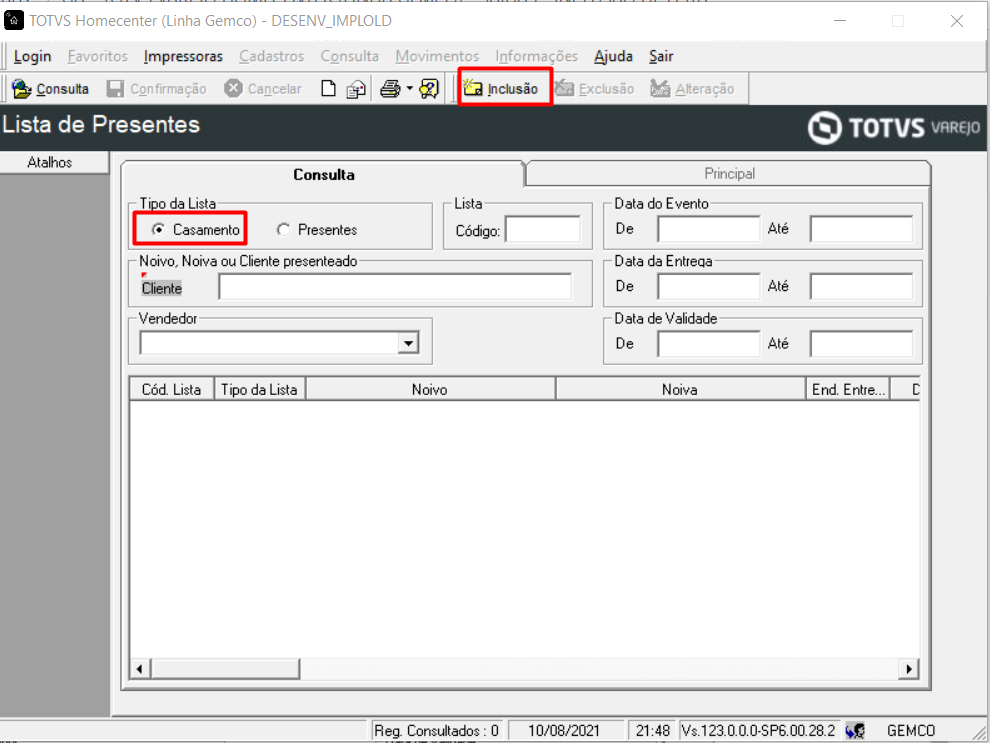The height and width of the screenshot is (743, 990).
Task: Click the version Vs.123.0.0.0-SP6.00.28.2 text
Action: tap(758, 731)
